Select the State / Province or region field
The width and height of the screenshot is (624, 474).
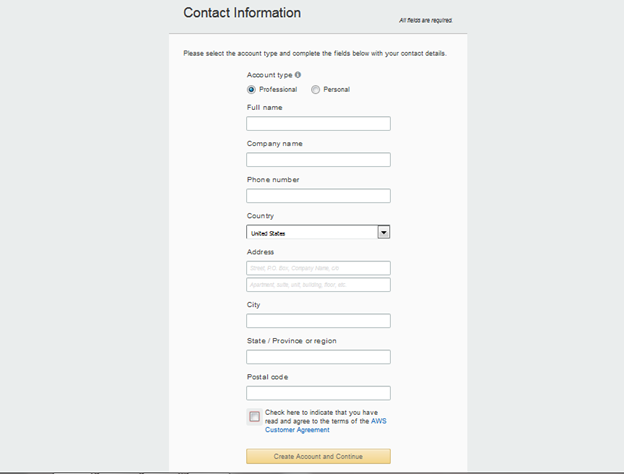[x=318, y=357]
